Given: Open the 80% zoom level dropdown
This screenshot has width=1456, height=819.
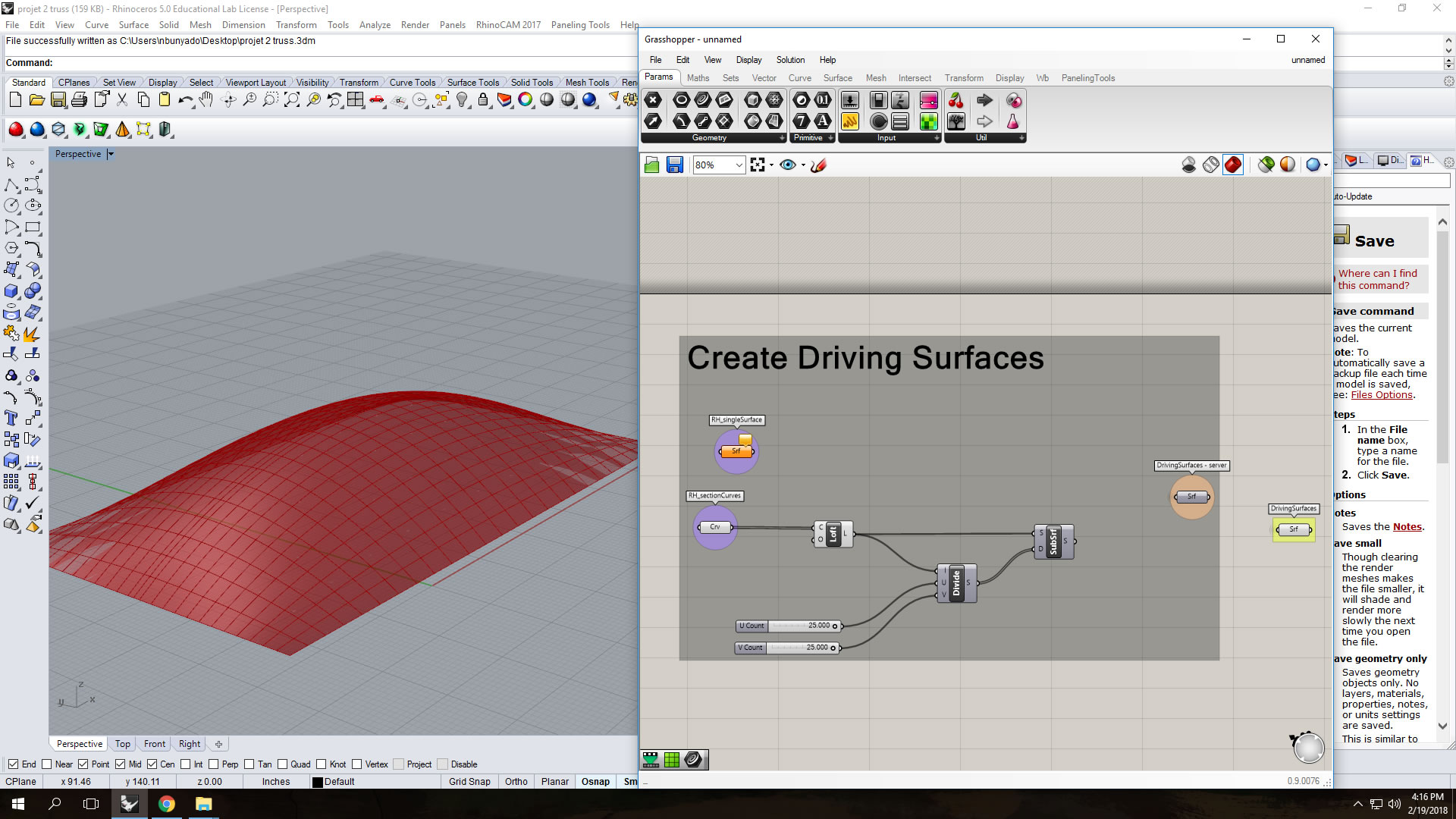Looking at the screenshot, I should coord(739,165).
